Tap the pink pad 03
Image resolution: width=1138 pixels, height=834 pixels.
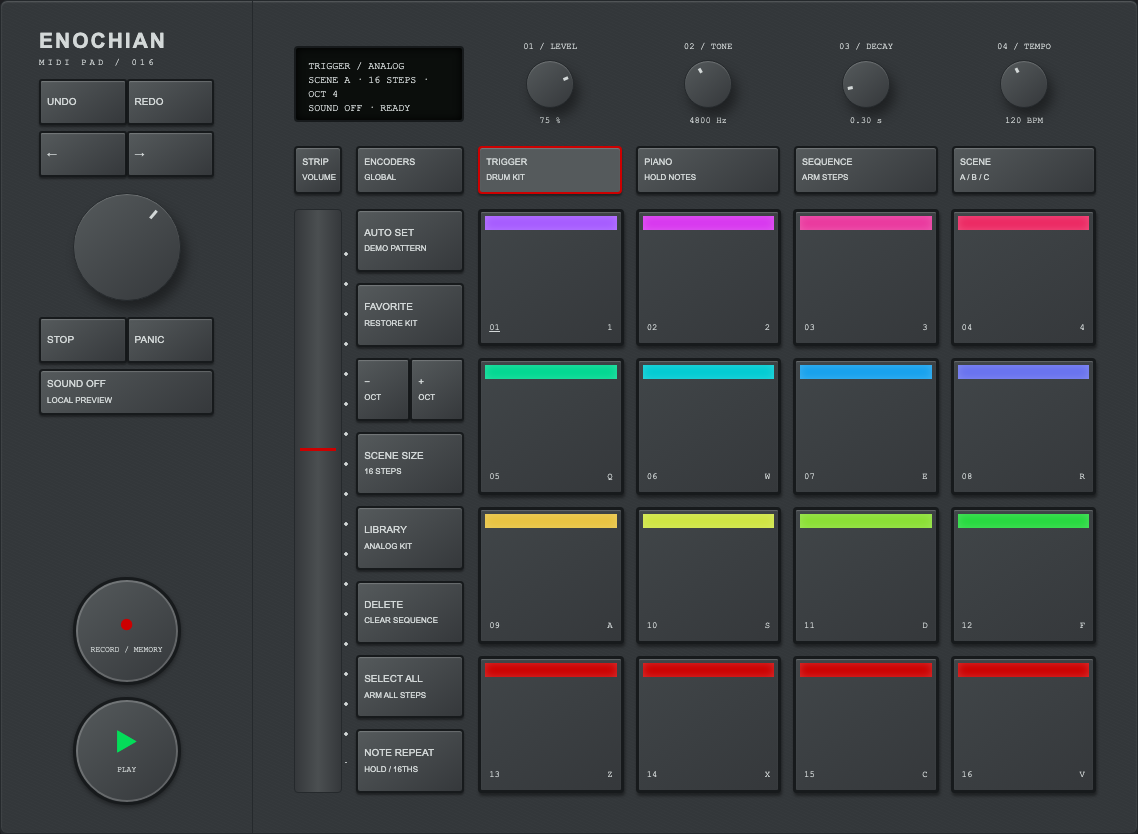866,278
